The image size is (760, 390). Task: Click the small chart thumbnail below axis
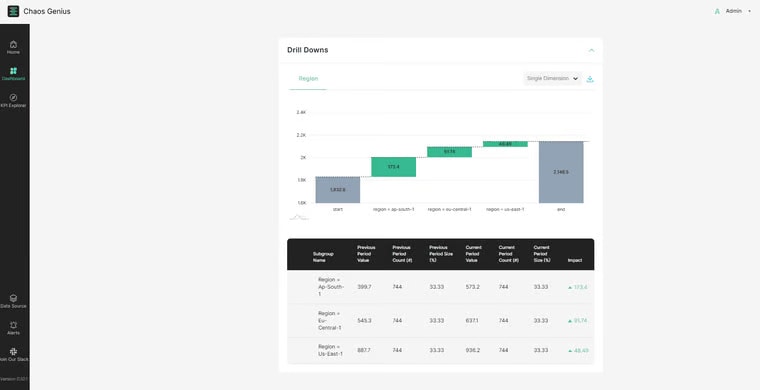point(299,218)
